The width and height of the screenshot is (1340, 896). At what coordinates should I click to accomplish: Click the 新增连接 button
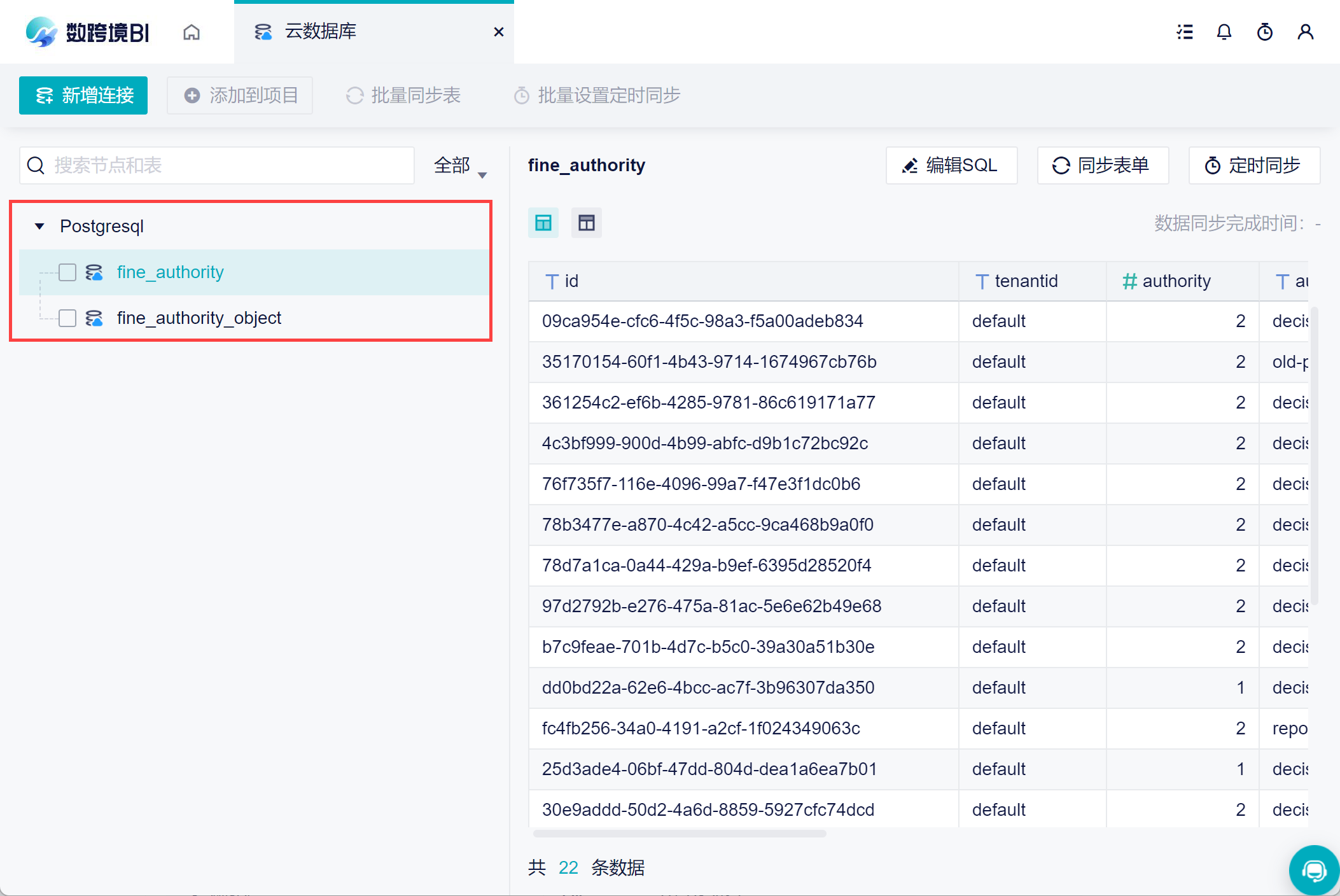click(83, 95)
